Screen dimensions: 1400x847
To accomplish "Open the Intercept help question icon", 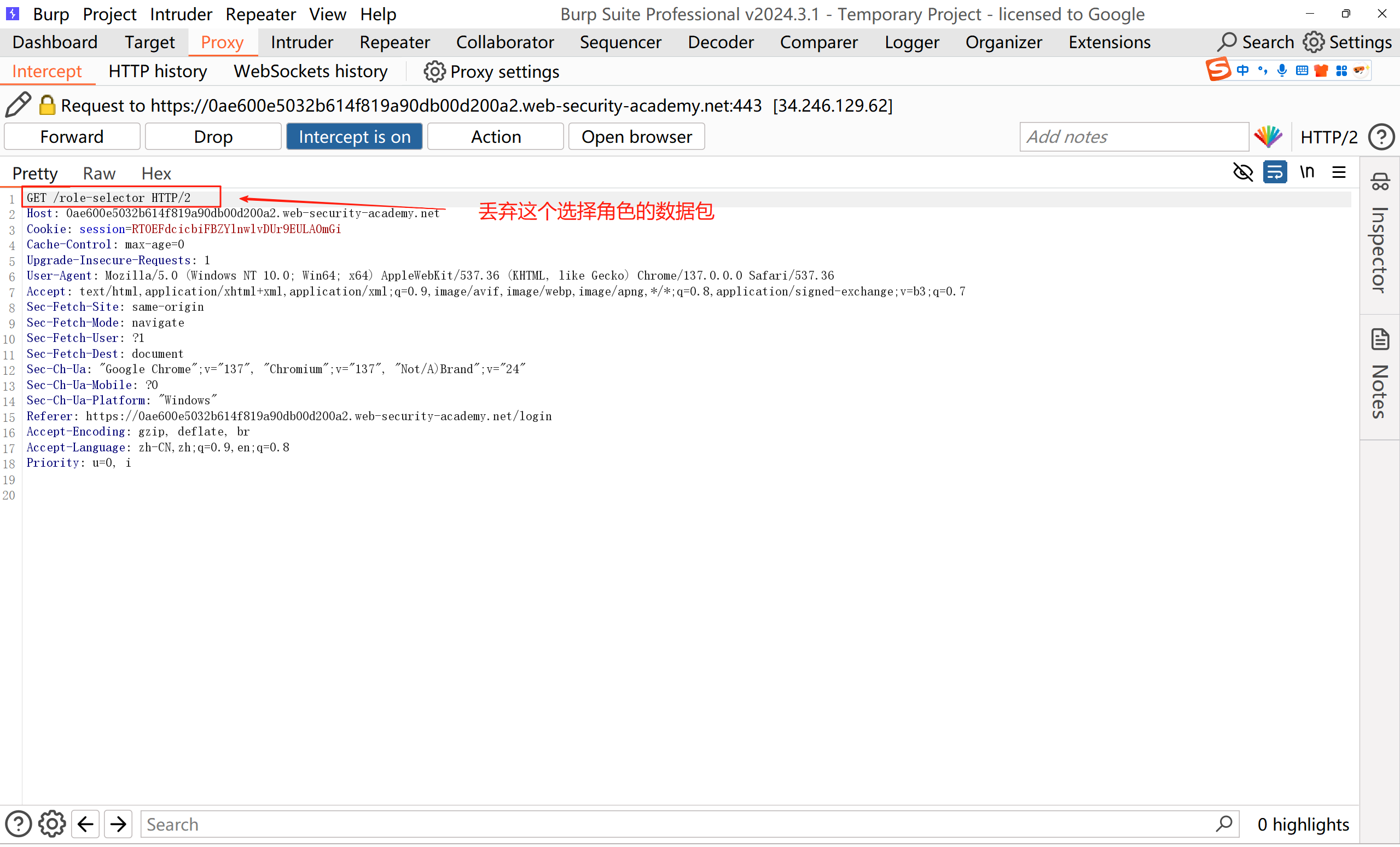I will [x=1381, y=137].
